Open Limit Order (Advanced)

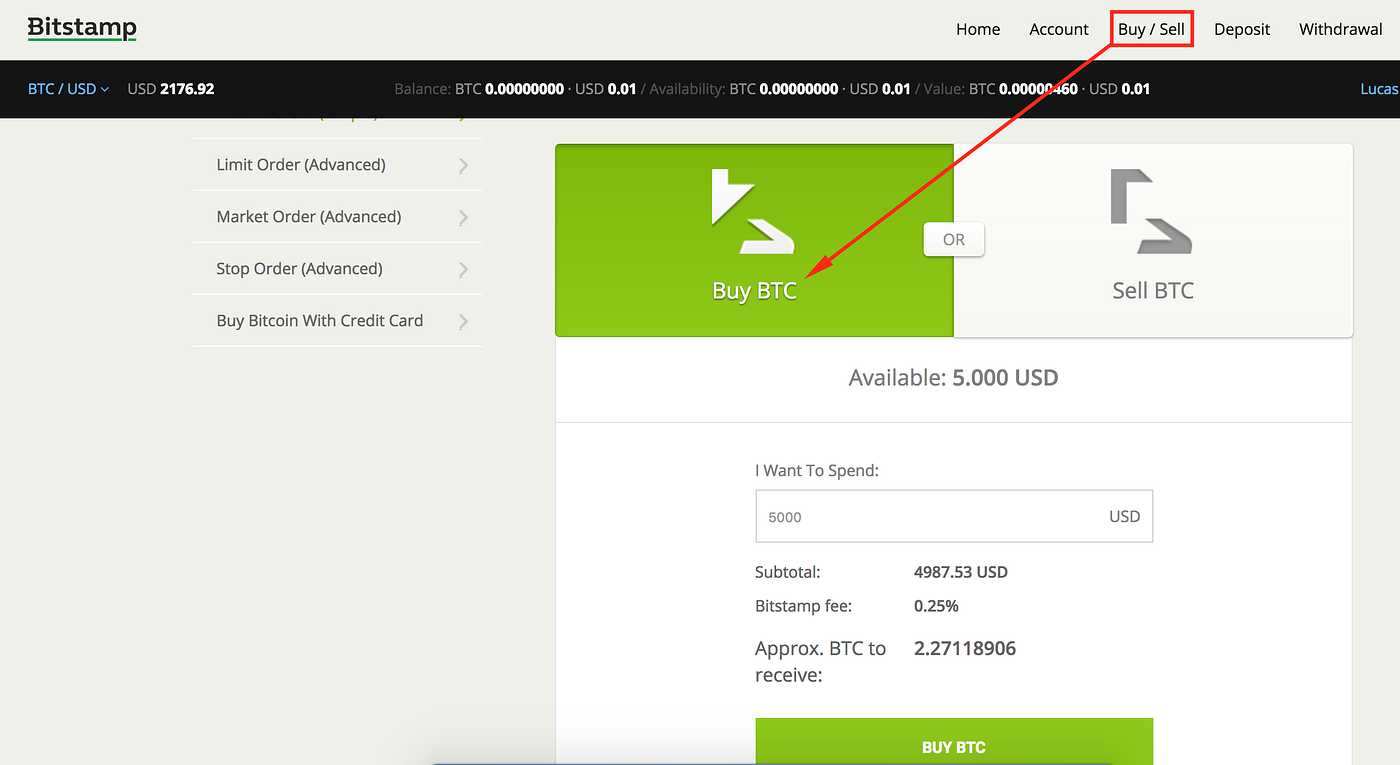(x=337, y=165)
